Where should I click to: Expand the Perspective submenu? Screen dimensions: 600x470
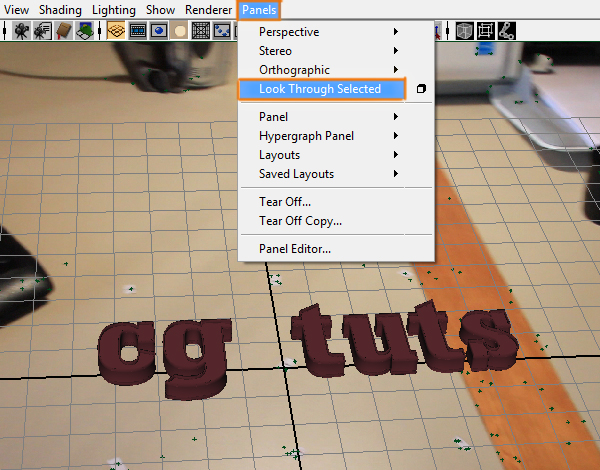click(329, 32)
